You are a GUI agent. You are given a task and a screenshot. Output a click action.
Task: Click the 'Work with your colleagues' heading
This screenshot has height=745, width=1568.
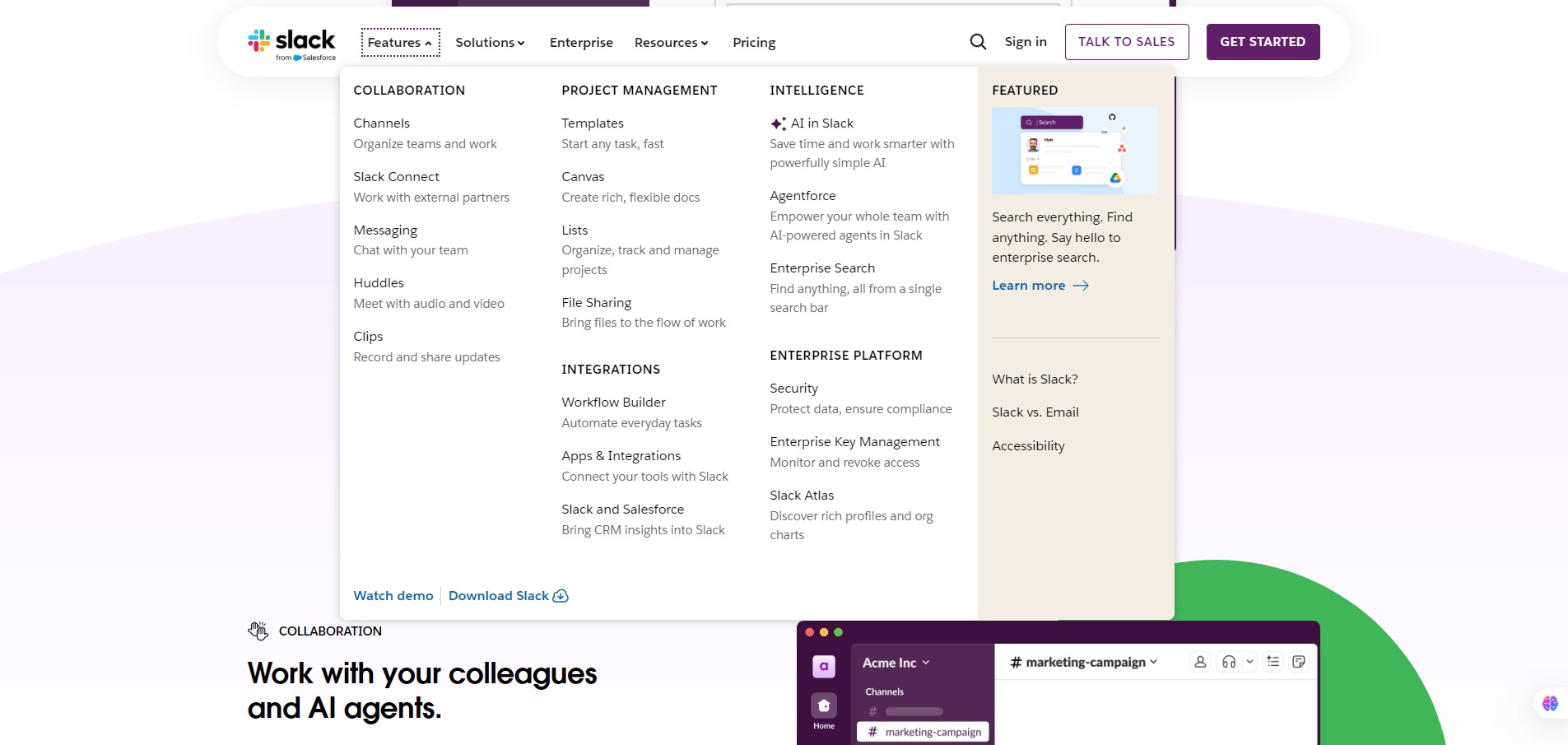click(x=421, y=691)
